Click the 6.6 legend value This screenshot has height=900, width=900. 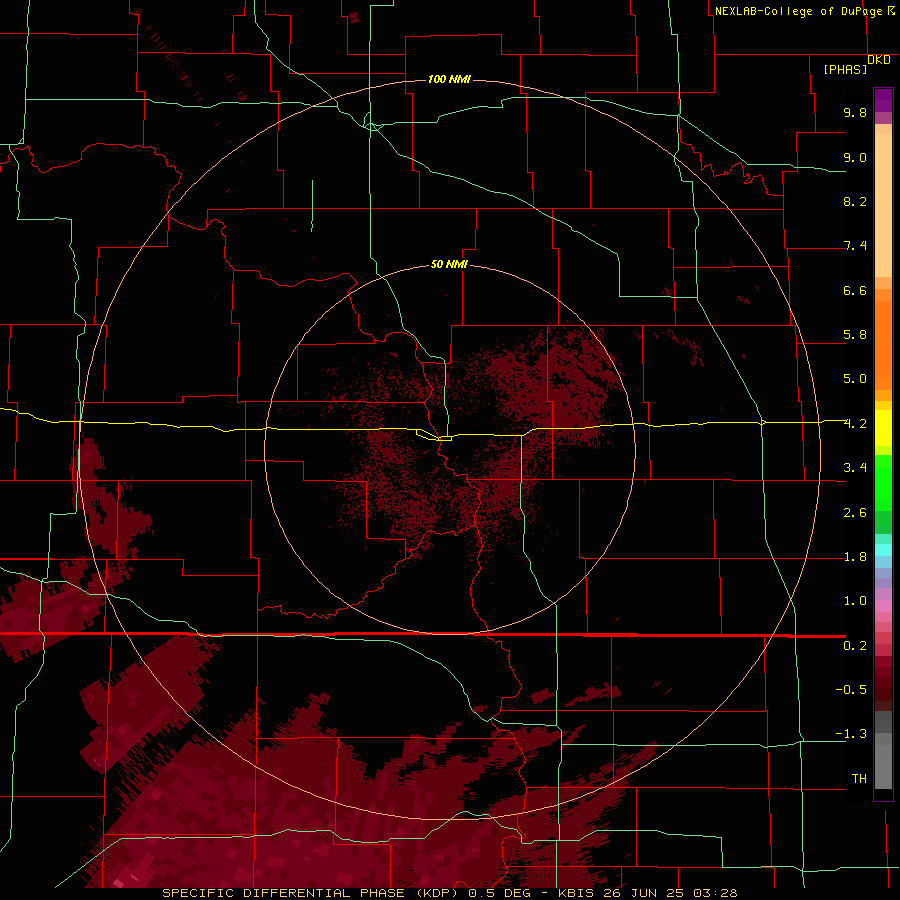[855, 290]
